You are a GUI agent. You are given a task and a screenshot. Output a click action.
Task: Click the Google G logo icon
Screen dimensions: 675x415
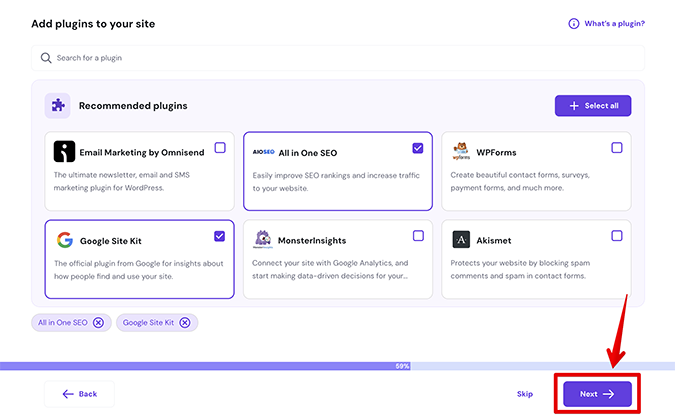[x=65, y=240]
